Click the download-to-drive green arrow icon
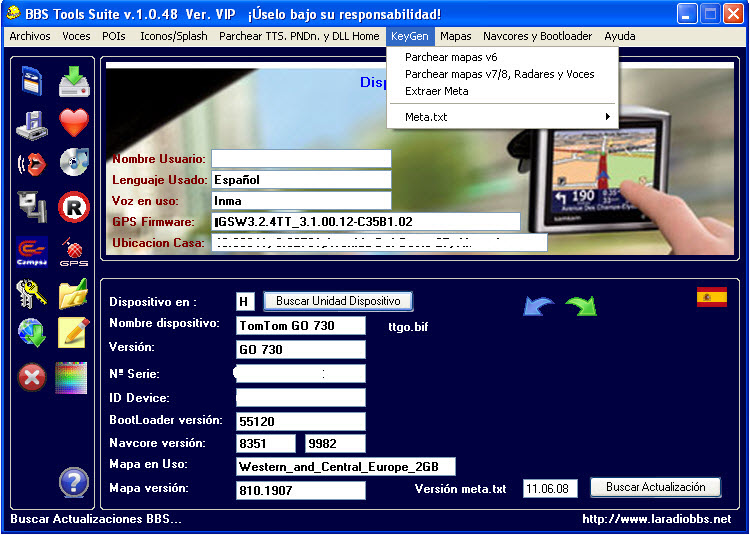The image size is (750, 535). (x=74, y=81)
